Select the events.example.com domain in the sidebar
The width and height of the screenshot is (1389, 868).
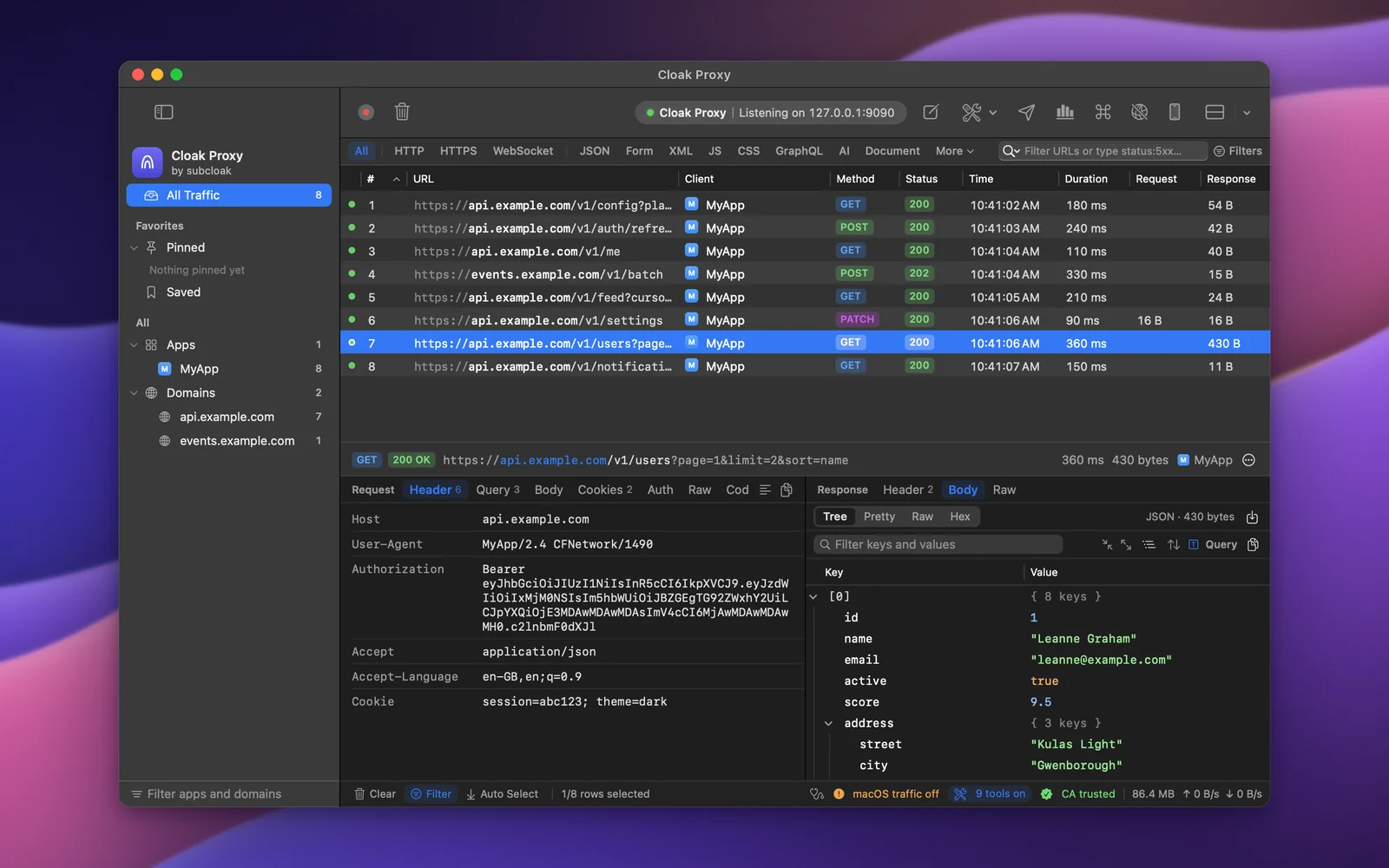(x=237, y=441)
